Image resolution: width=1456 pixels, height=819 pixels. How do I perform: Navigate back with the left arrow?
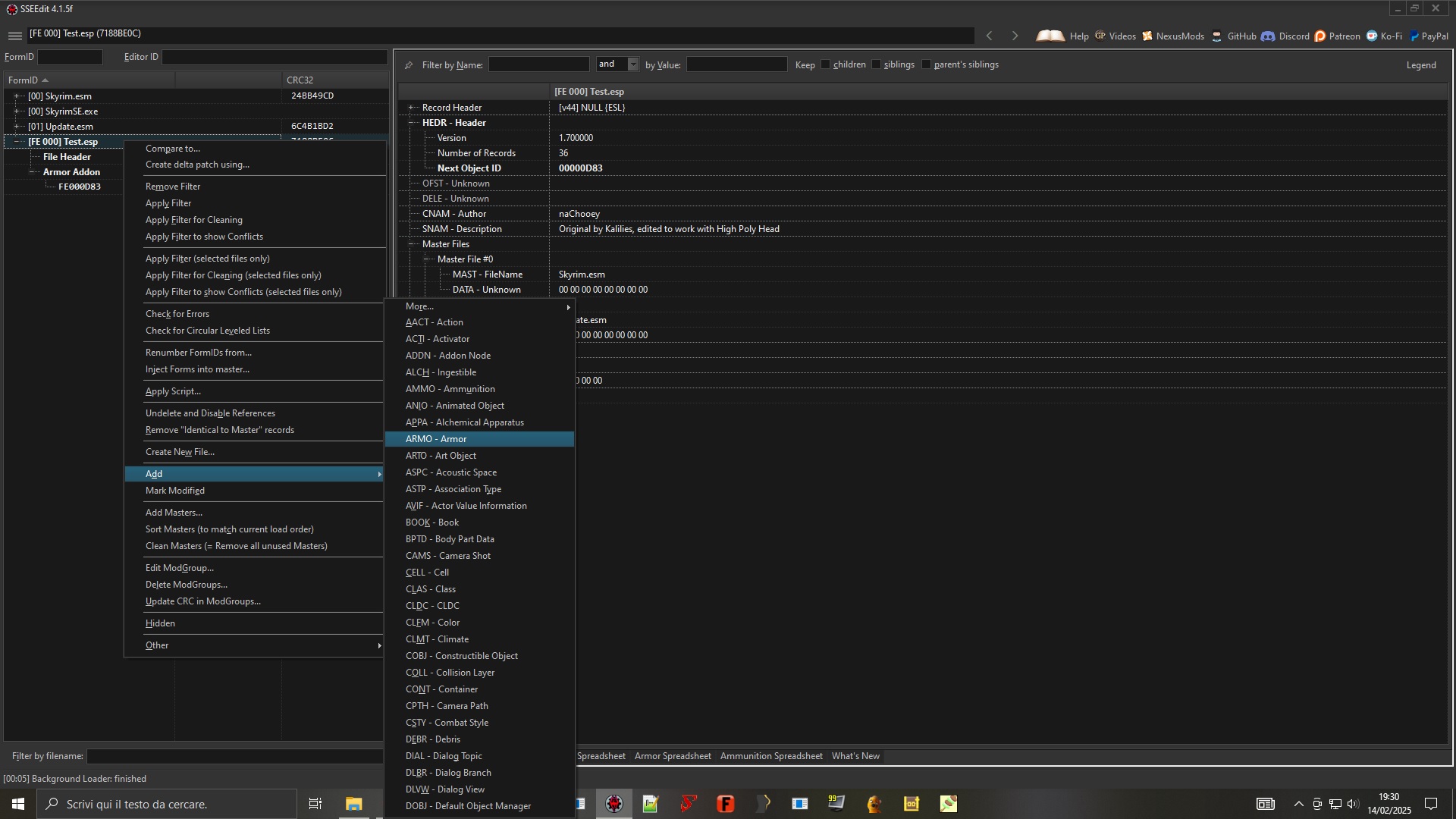pos(989,36)
